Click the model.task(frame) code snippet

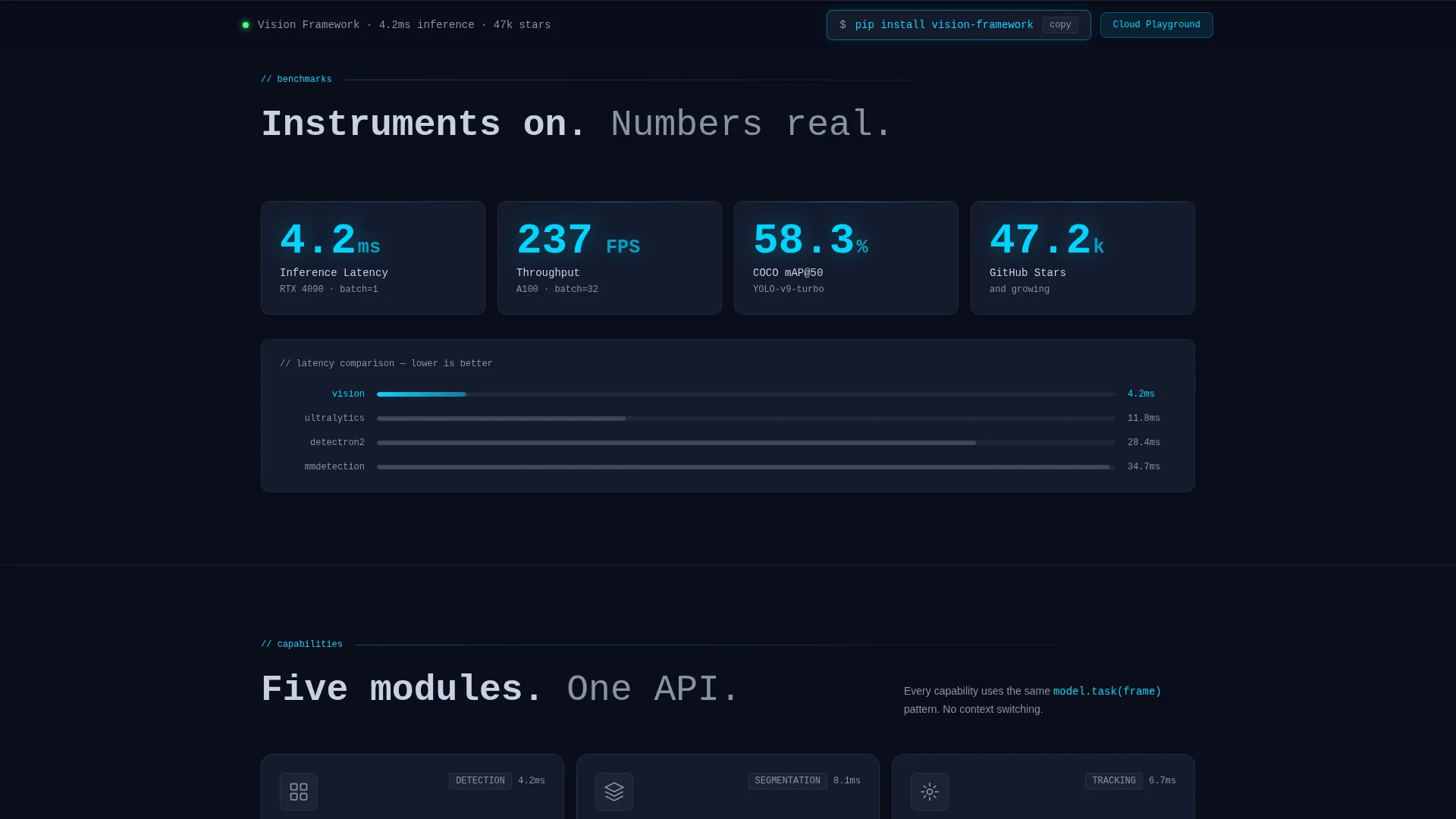tap(1107, 692)
